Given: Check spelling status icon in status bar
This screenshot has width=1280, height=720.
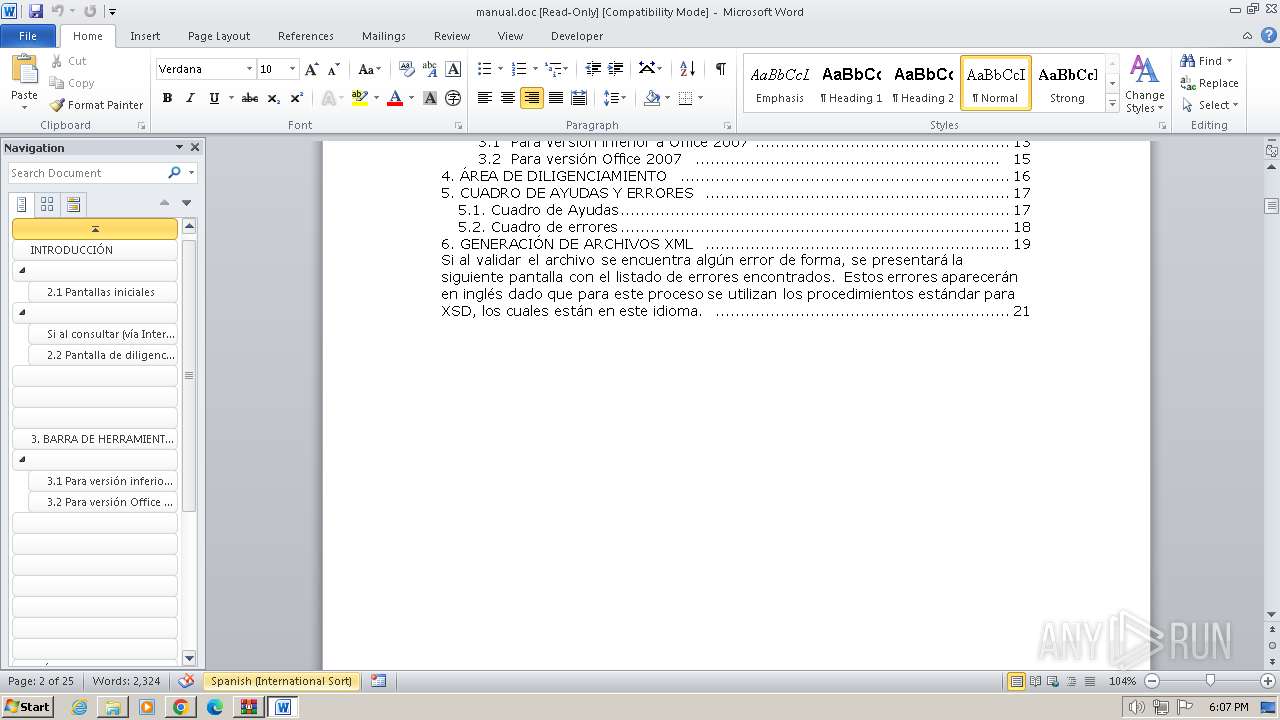Looking at the screenshot, I should pos(186,681).
